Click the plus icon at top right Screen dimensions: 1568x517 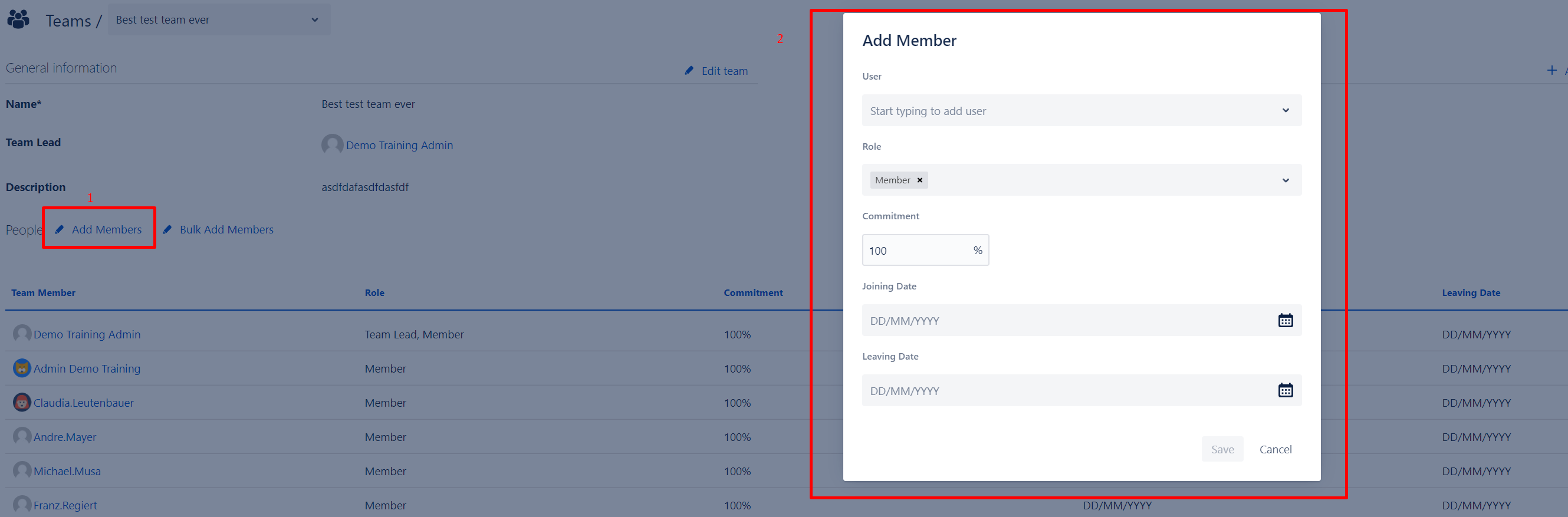pyautogui.click(x=1551, y=71)
